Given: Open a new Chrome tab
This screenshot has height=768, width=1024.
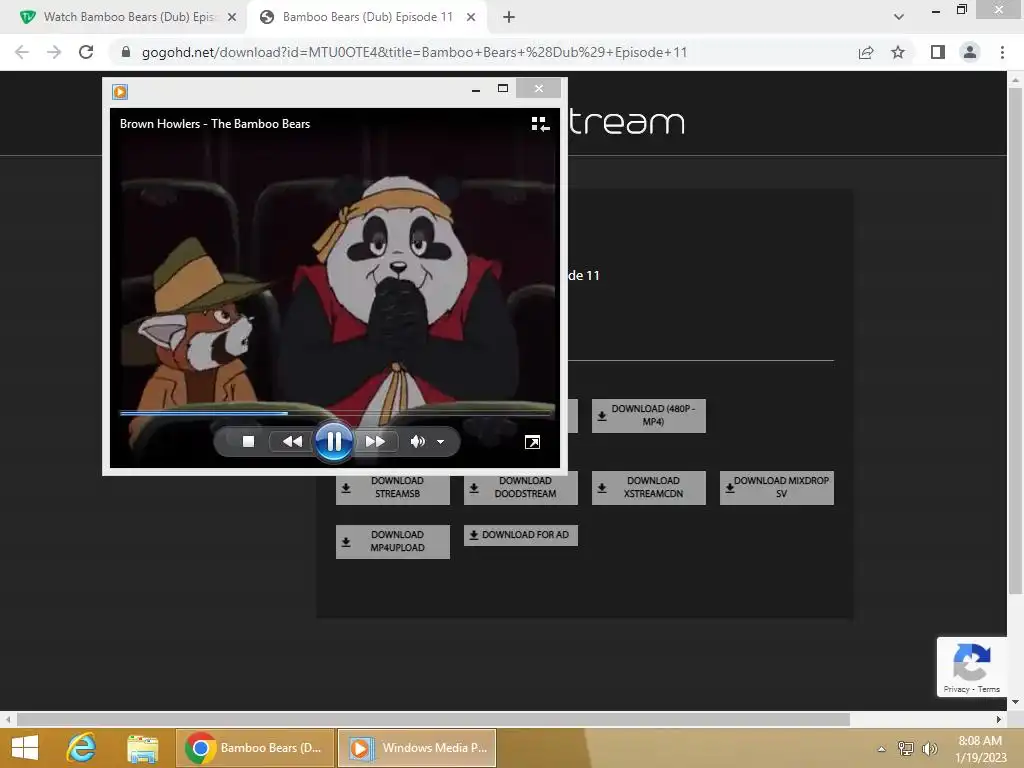Looking at the screenshot, I should (509, 17).
